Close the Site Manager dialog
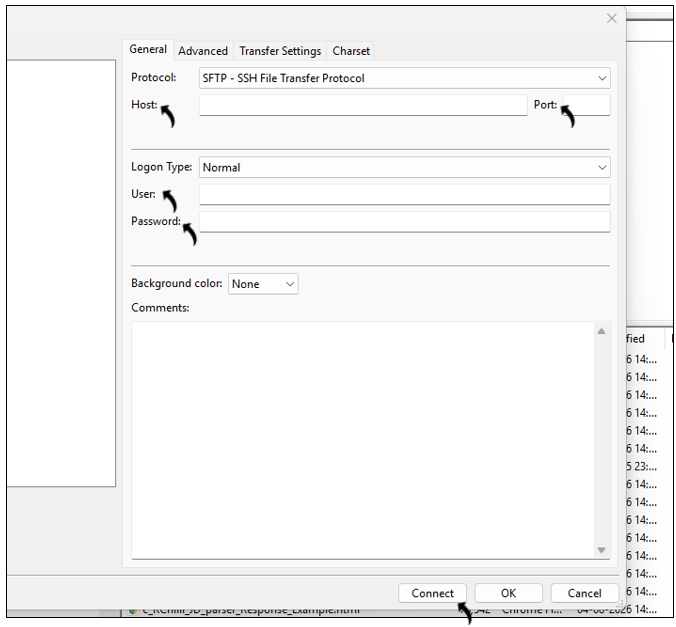676x627 pixels. 611,19
